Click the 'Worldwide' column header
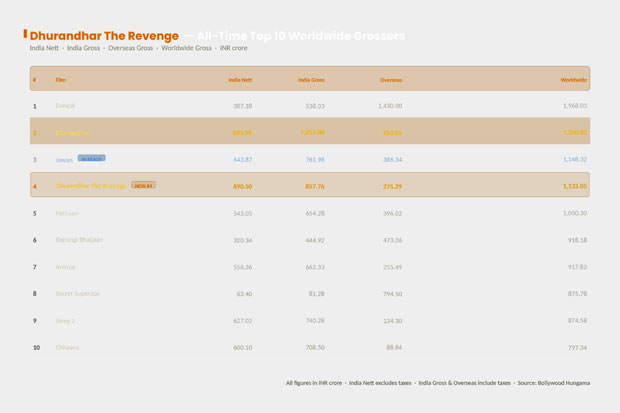This screenshot has height=413, width=620. (x=574, y=80)
